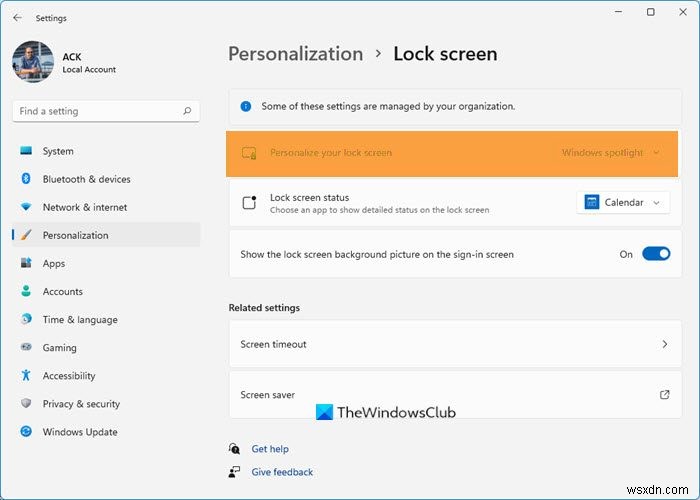Viewport: 700px width, 500px height.
Task: Click the Privacy & security shield icon
Action: point(26,403)
